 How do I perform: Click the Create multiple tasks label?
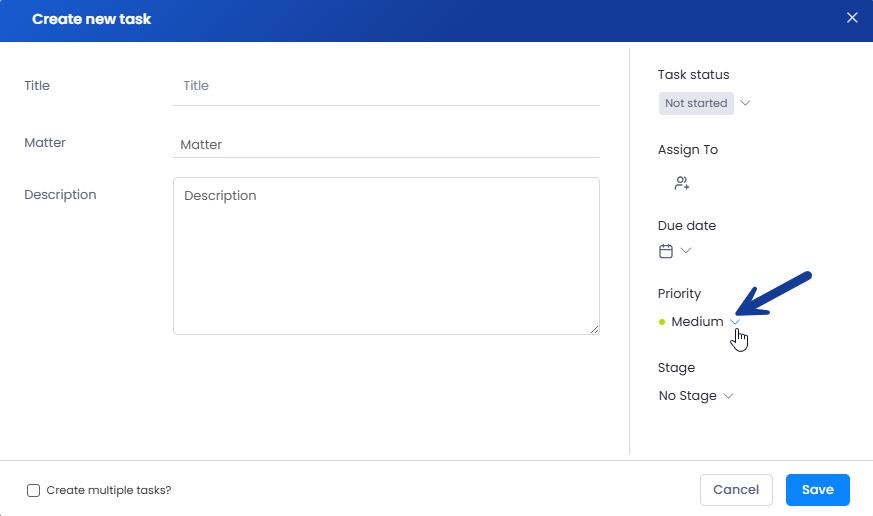109,490
